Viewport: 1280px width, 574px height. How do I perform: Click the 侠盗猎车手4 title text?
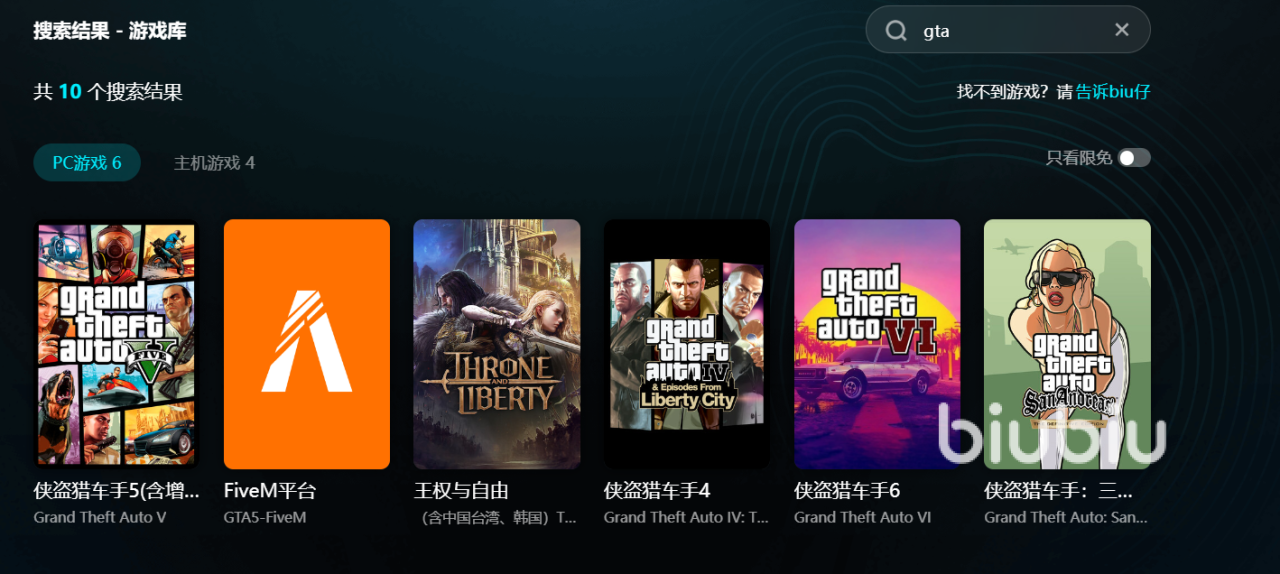click(x=657, y=491)
